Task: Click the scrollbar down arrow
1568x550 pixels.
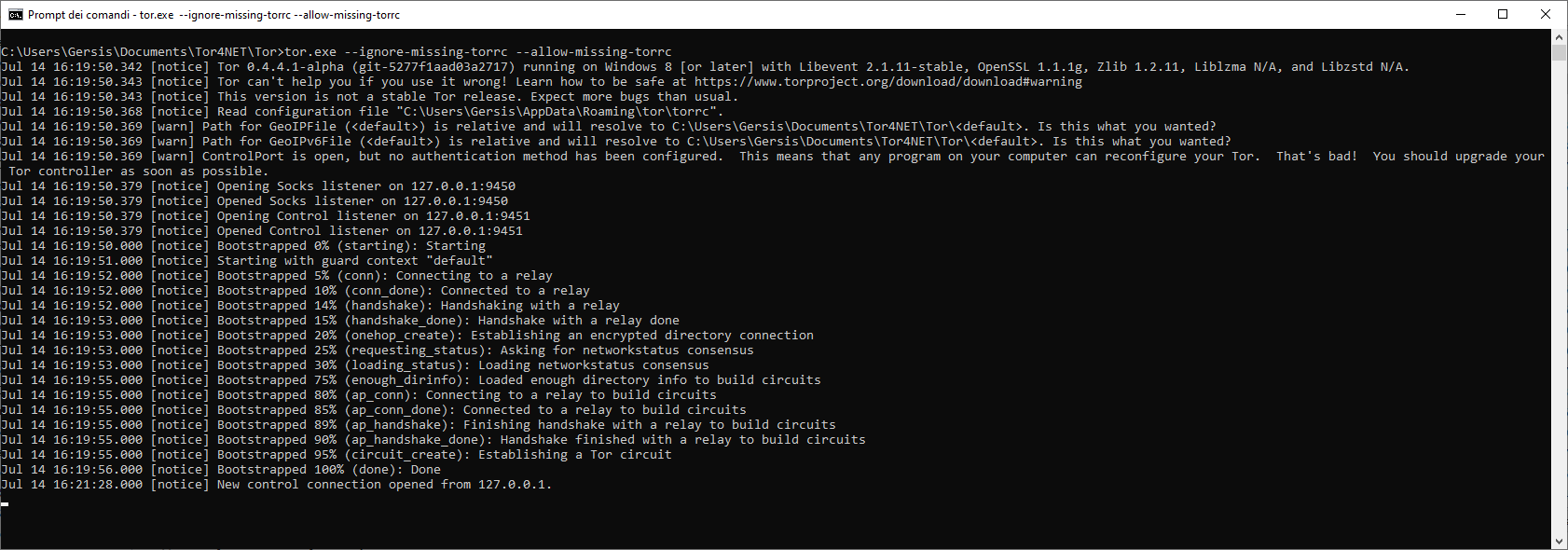Action: tap(1559, 540)
